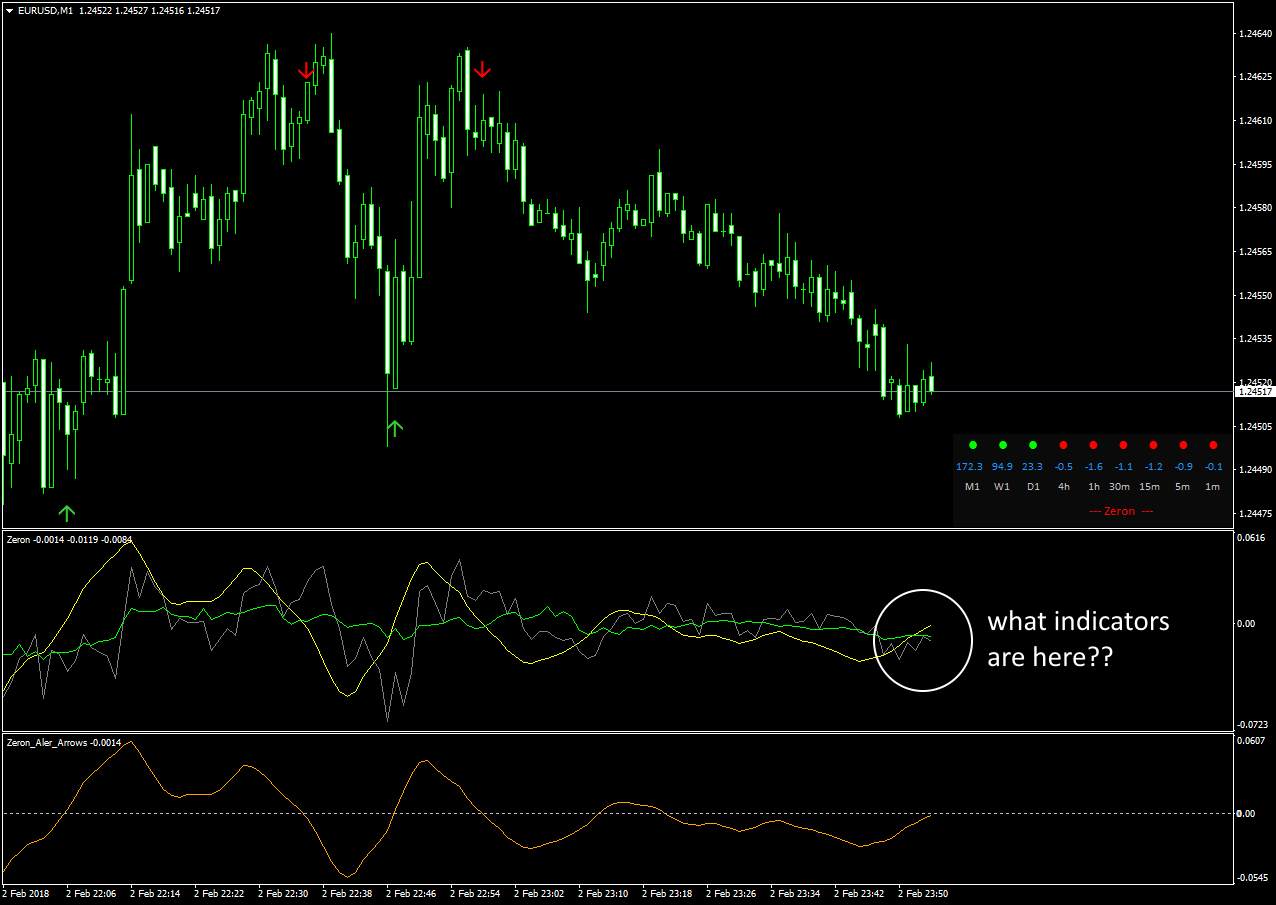Viewport: 1276px width, 905px height.
Task: Select the -1.6 dashboard value
Action: (x=1093, y=467)
